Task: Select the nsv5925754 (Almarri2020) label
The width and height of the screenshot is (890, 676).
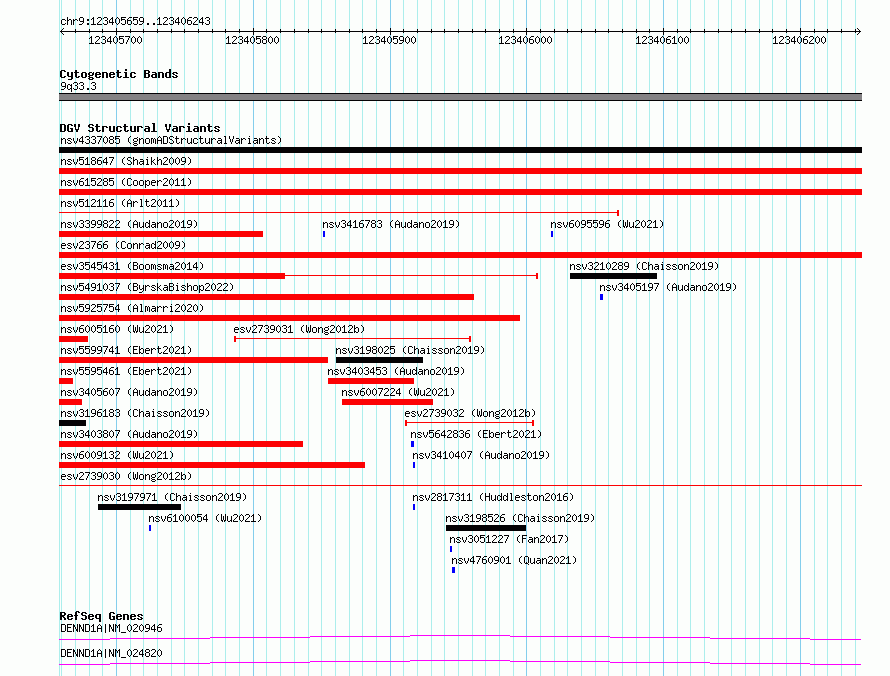Action: tap(132, 308)
